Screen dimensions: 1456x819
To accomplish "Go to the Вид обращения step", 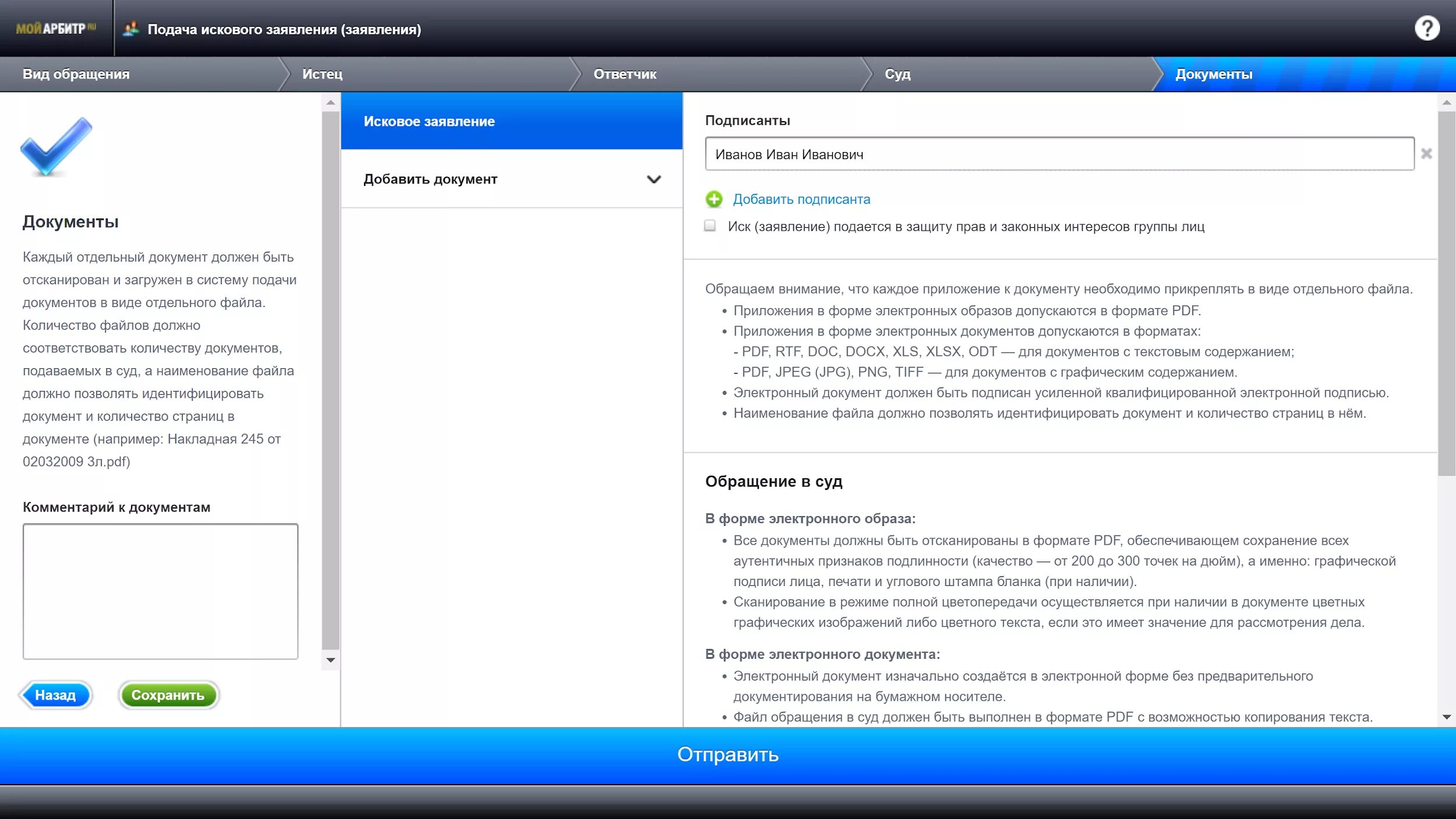I will [x=76, y=74].
